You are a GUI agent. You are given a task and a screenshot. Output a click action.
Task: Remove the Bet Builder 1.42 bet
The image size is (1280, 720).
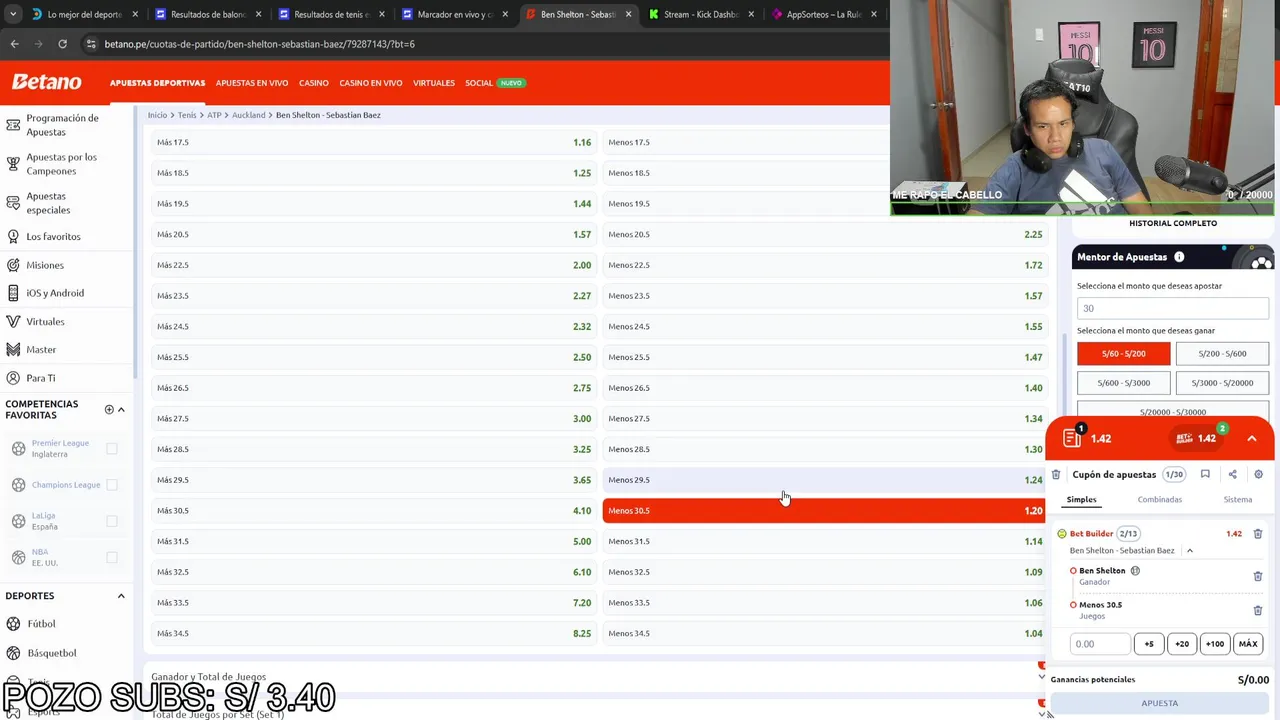point(1258,534)
